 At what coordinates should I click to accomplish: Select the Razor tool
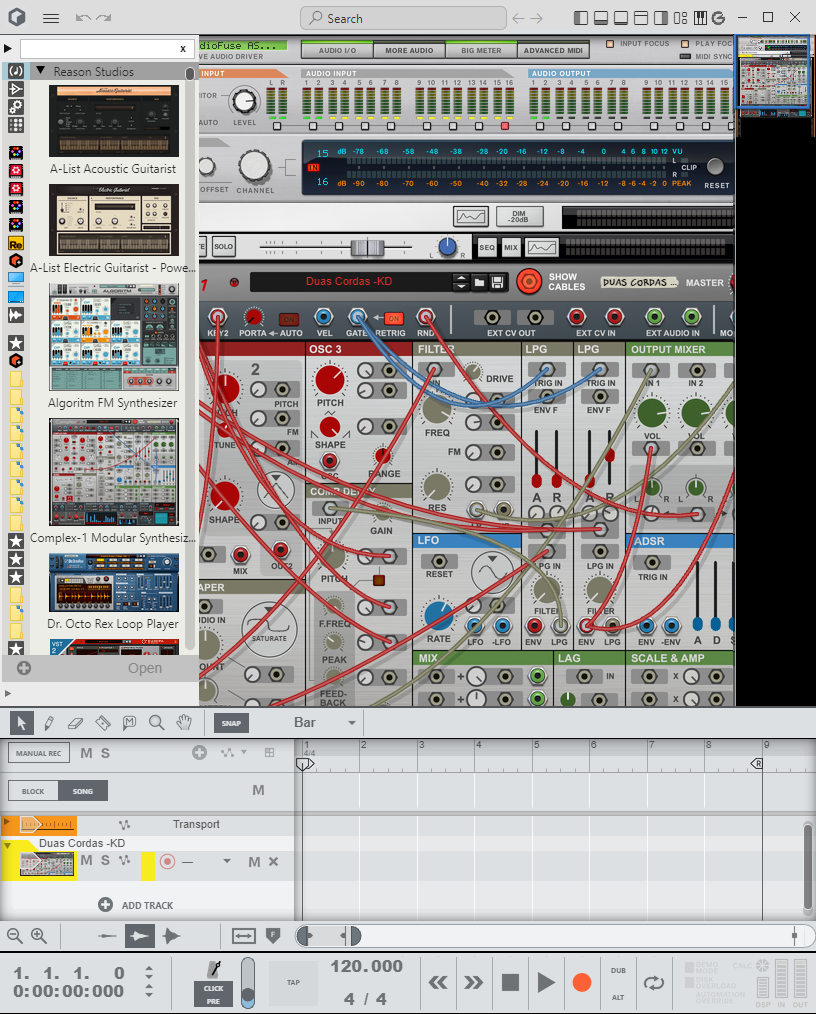click(103, 722)
